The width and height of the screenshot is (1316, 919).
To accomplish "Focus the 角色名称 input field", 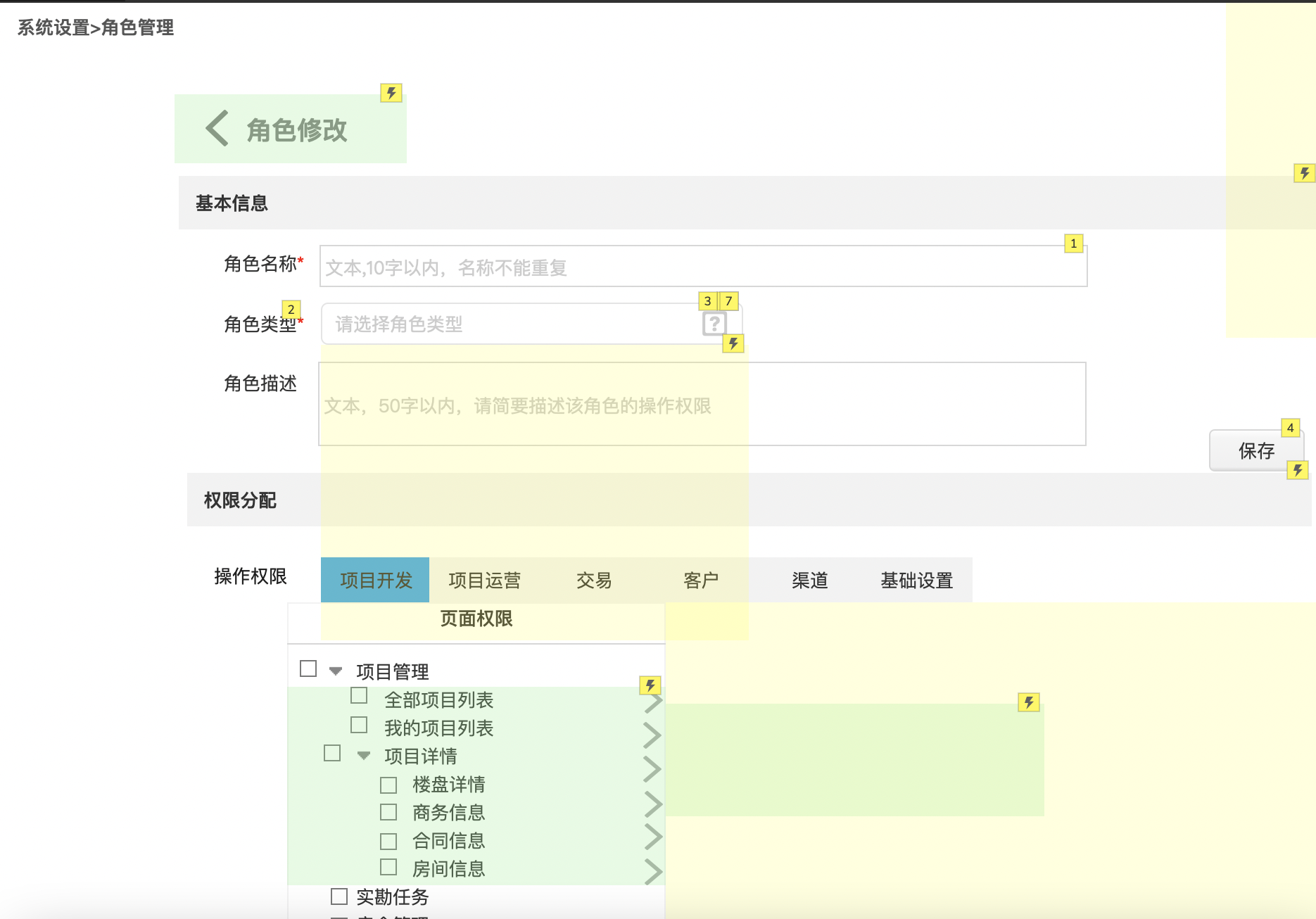I will coord(703,266).
